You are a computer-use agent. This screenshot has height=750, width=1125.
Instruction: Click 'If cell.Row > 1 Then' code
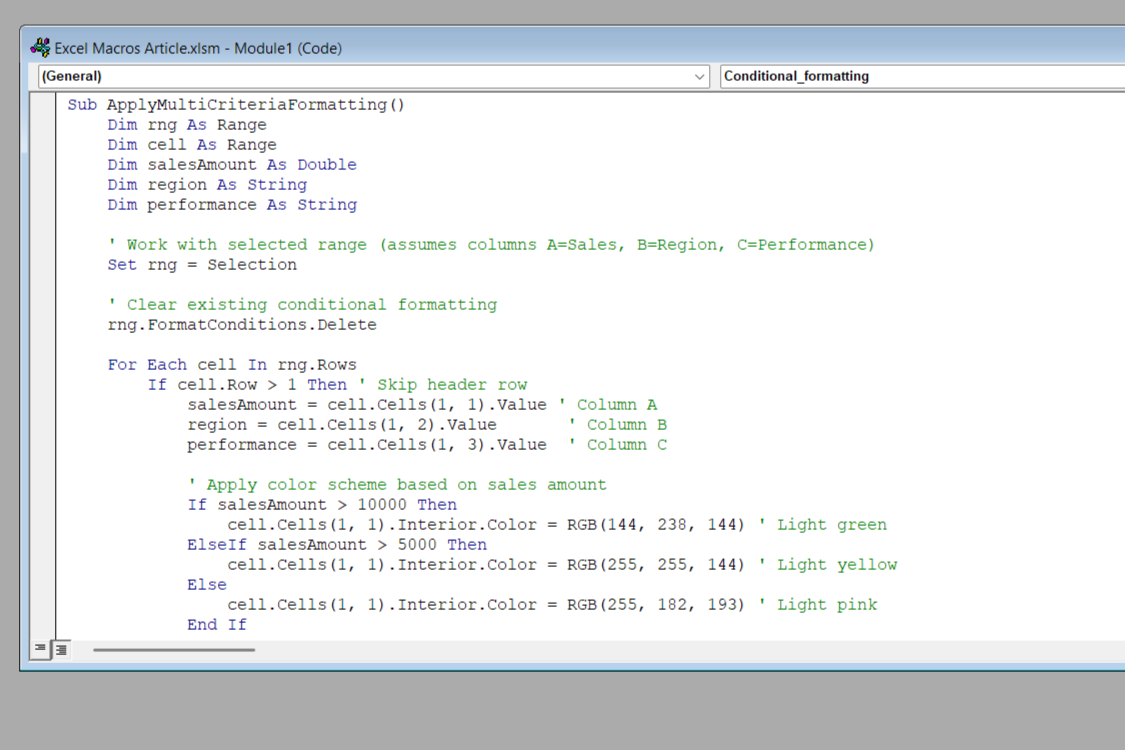click(247, 385)
